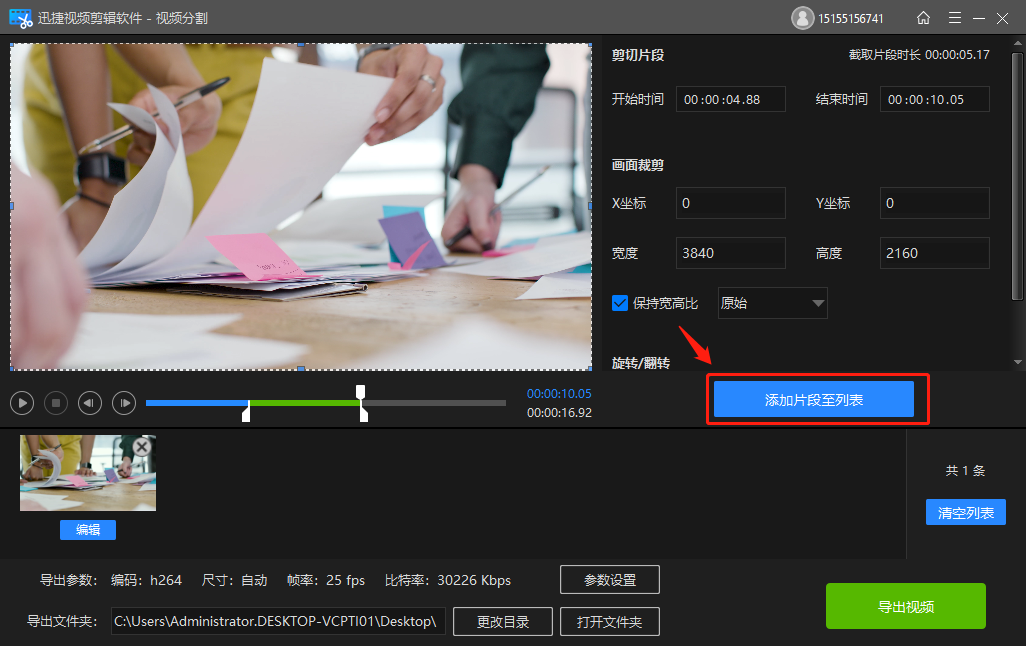The image size is (1026, 646).
Task: Click the 画面裁剪 section heading
Action: (638, 165)
